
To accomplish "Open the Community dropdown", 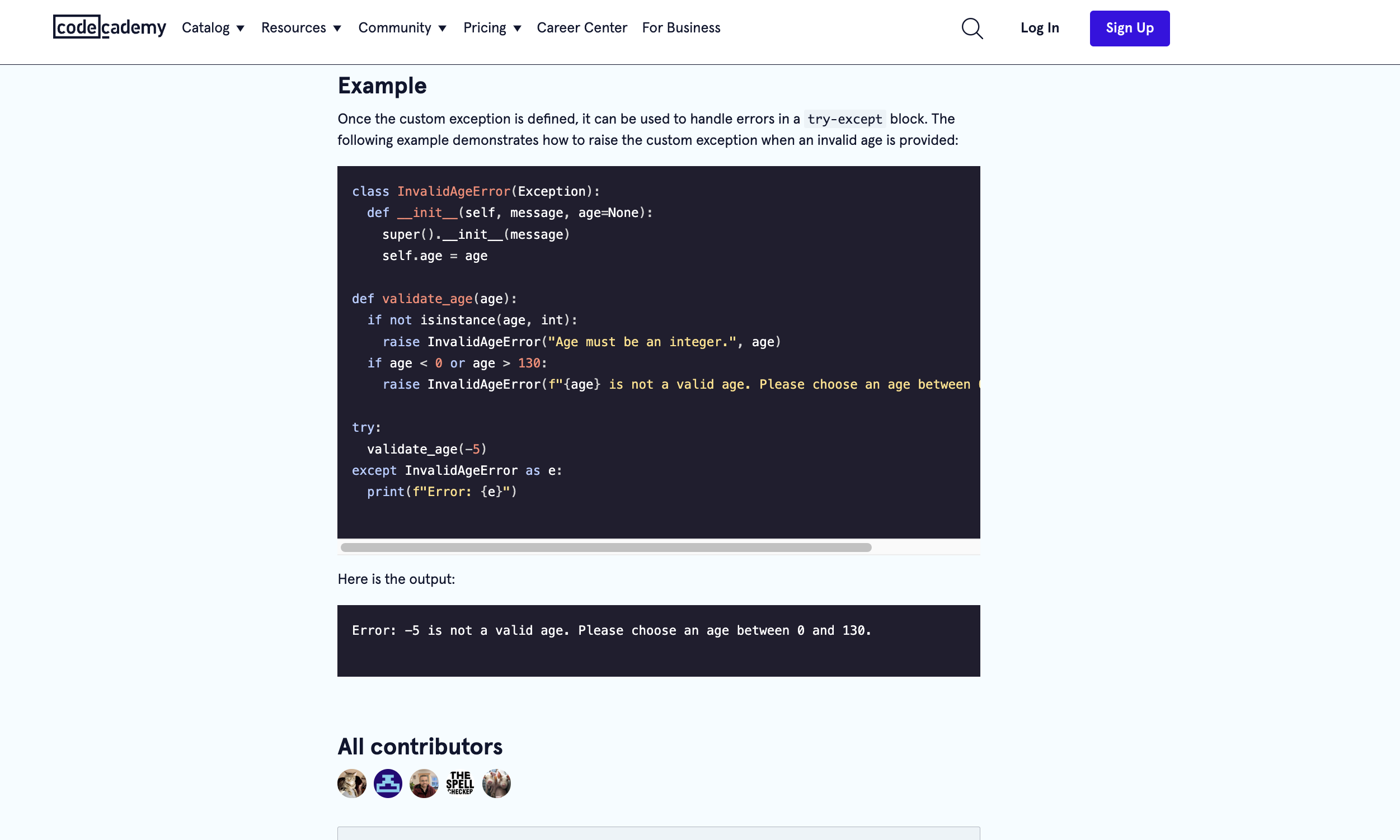I will coord(403,28).
